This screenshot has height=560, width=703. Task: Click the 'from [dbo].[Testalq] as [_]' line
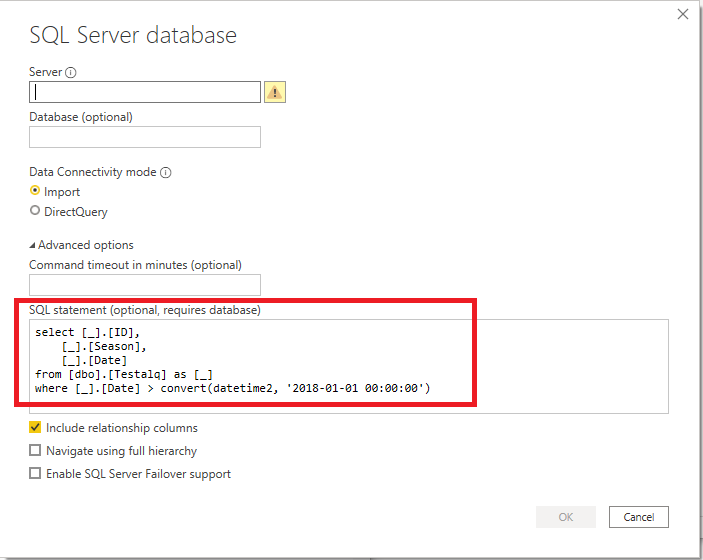pos(124,374)
